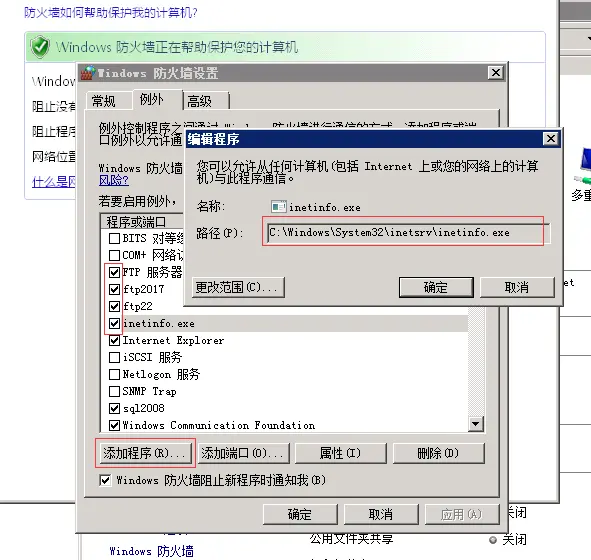Click the 删除(D) button

pyautogui.click(x=438, y=453)
